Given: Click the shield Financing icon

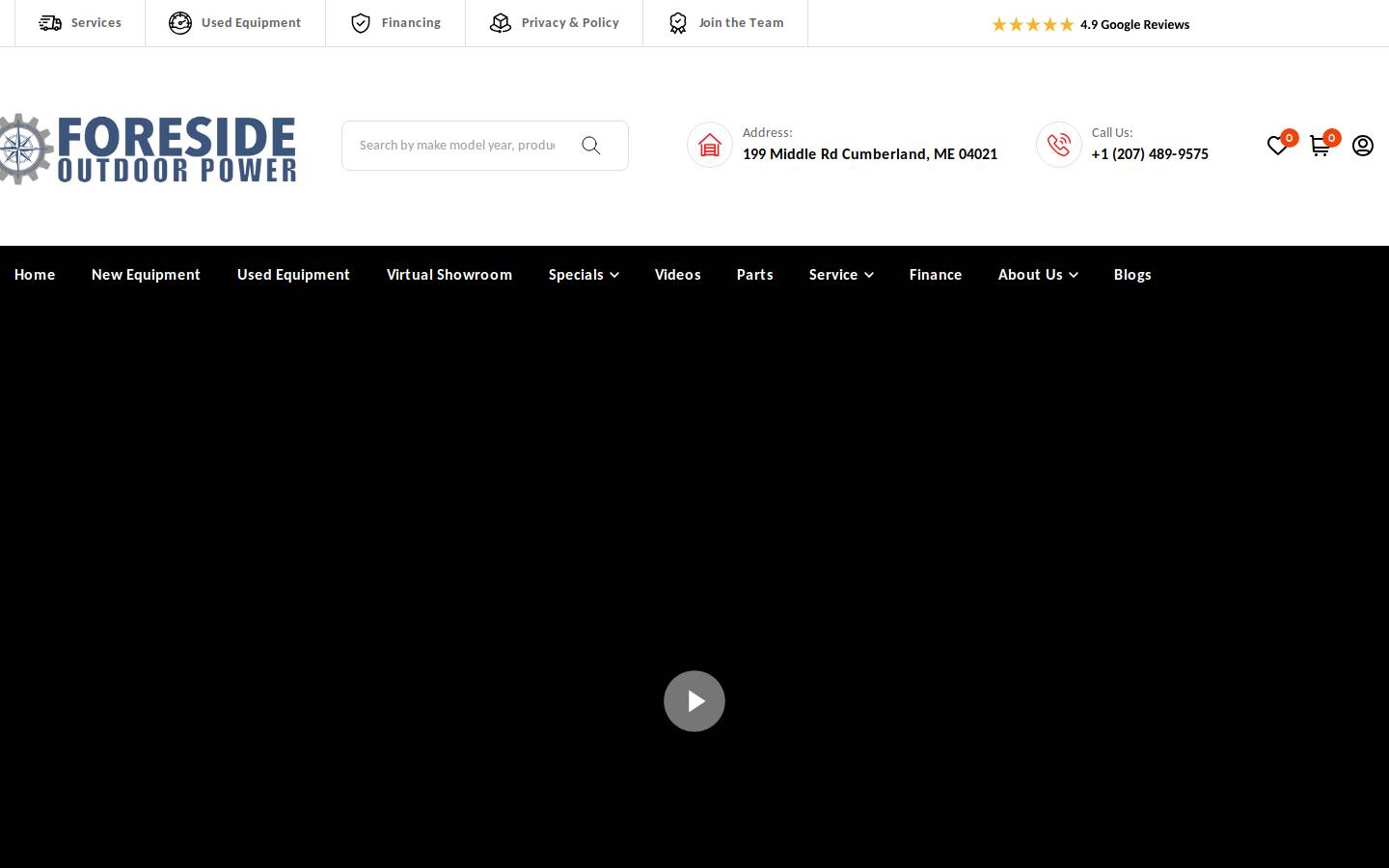Looking at the screenshot, I should 361,23.
